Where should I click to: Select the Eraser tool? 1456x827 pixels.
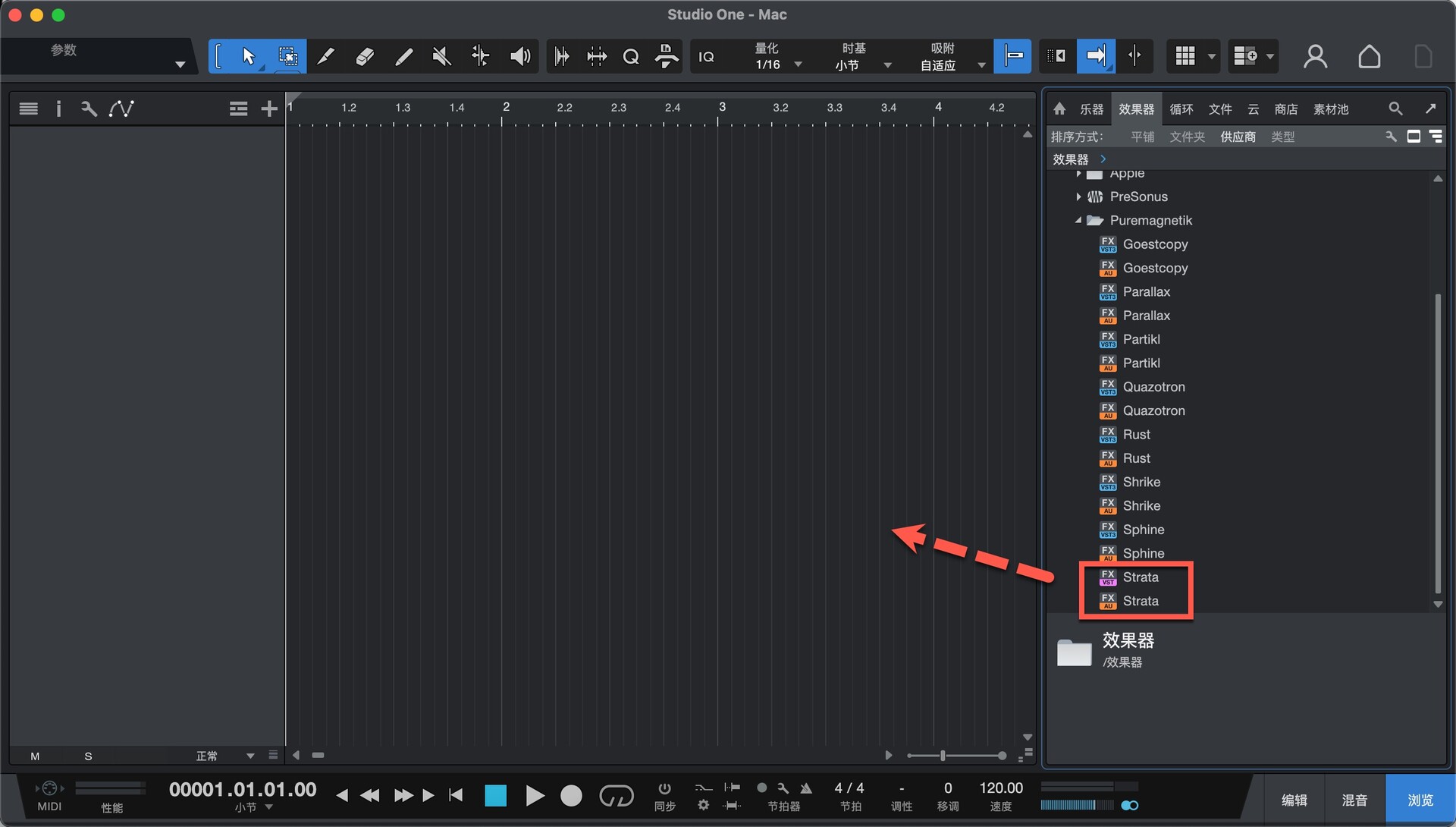pyautogui.click(x=365, y=56)
